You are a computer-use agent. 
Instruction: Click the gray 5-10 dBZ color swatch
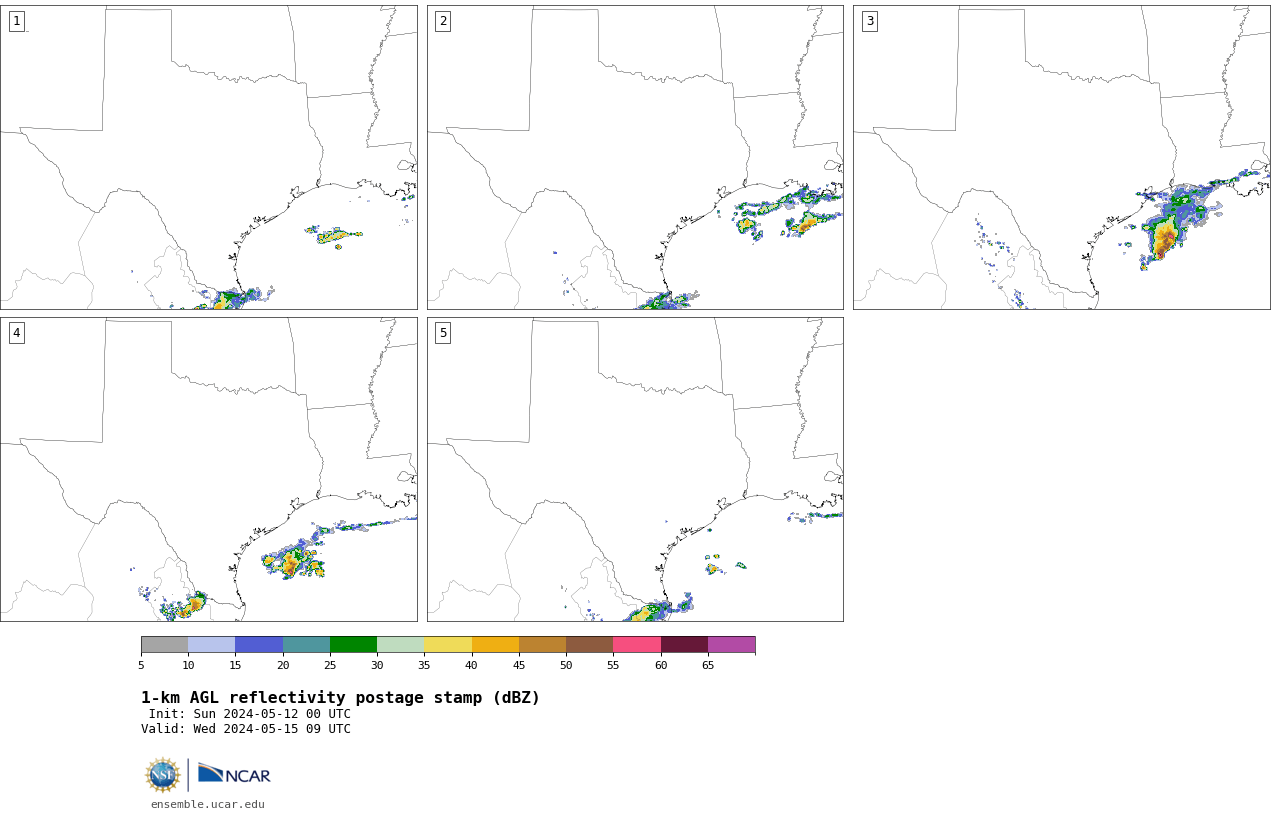click(x=164, y=644)
